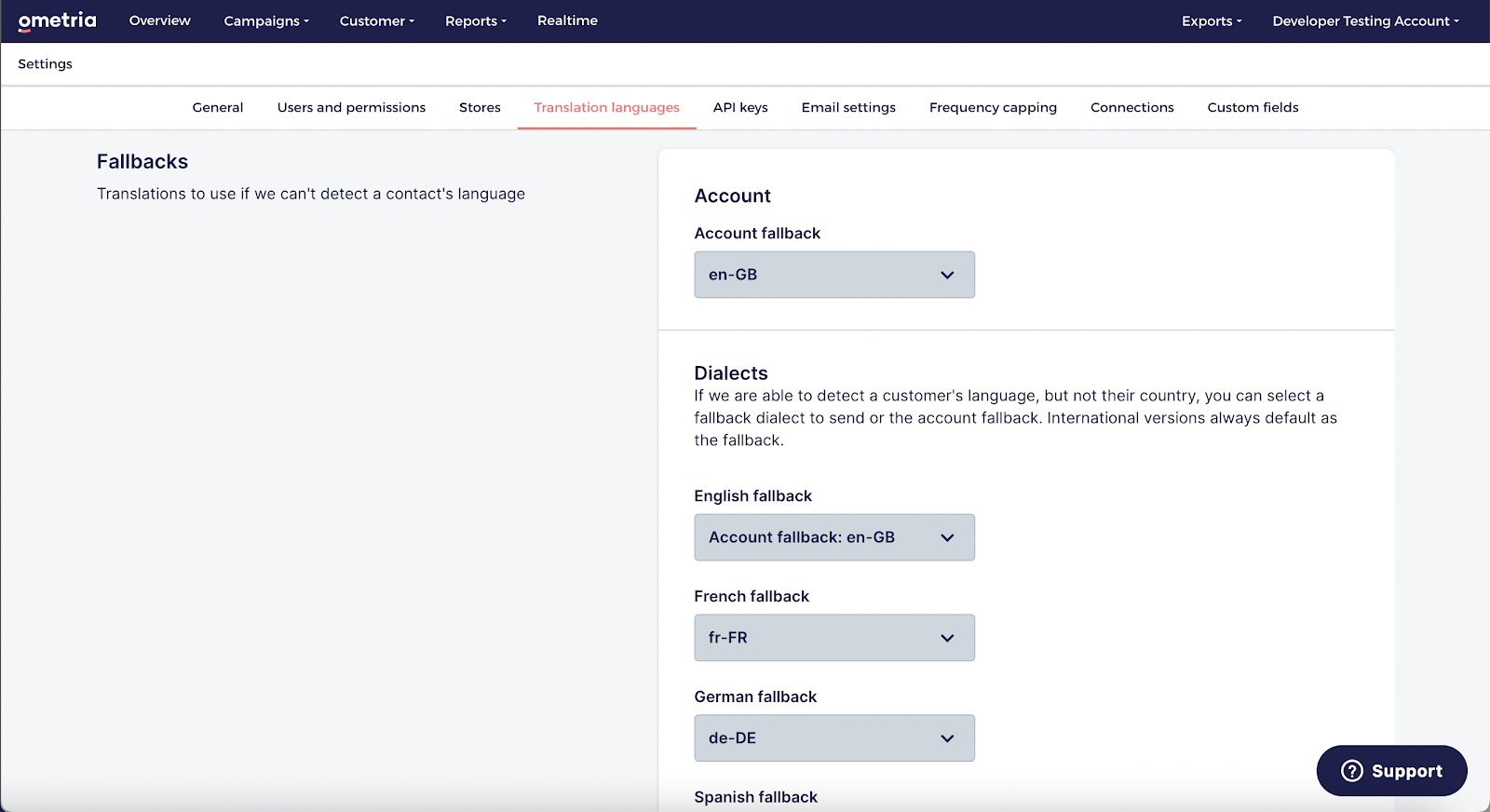Image resolution: width=1490 pixels, height=812 pixels.
Task: Select the API keys tab
Action: (740, 108)
